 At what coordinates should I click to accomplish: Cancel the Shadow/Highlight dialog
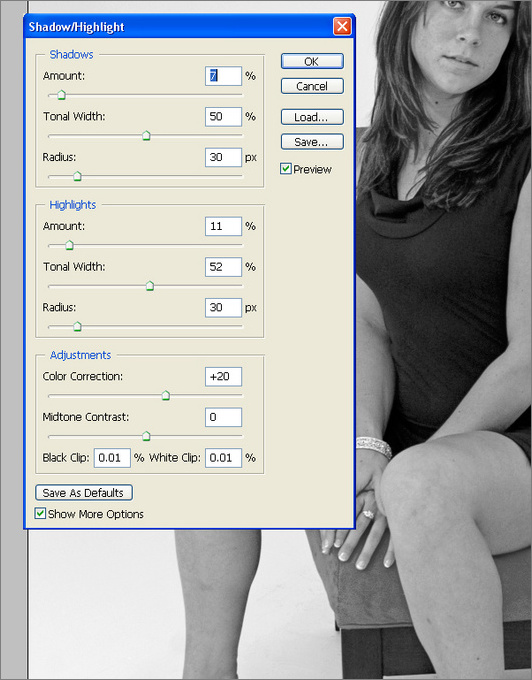click(312, 86)
